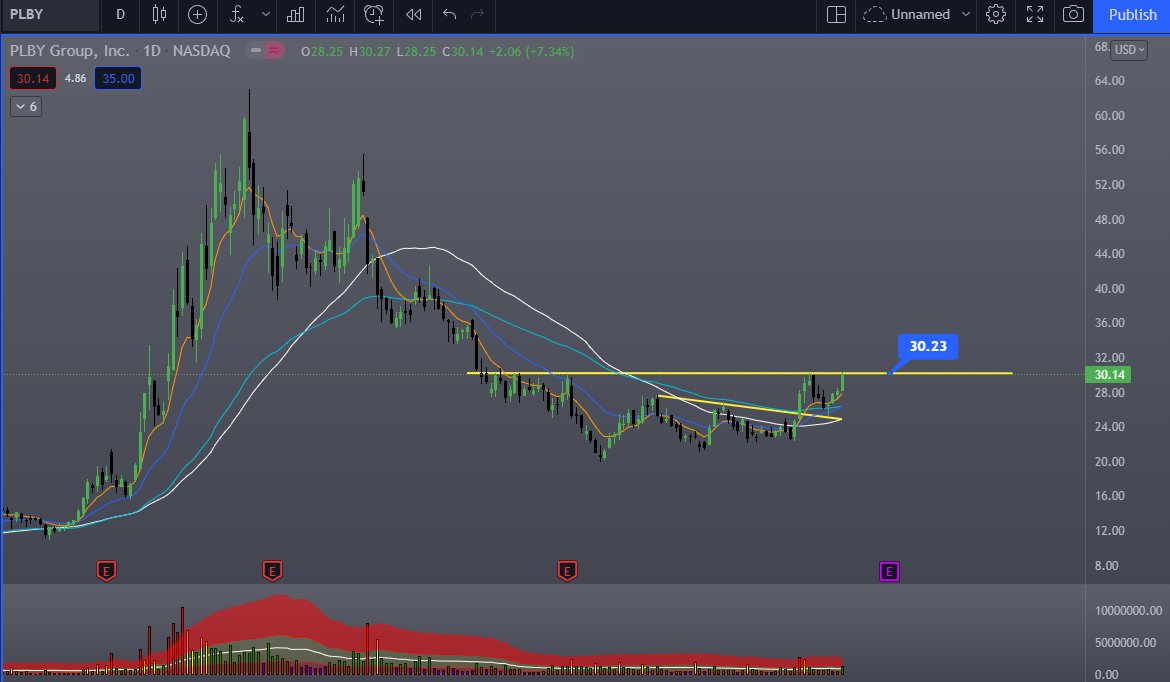The width and height of the screenshot is (1170, 682).
Task: Add a symbol to compare with plus icon
Action: pos(197,15)
